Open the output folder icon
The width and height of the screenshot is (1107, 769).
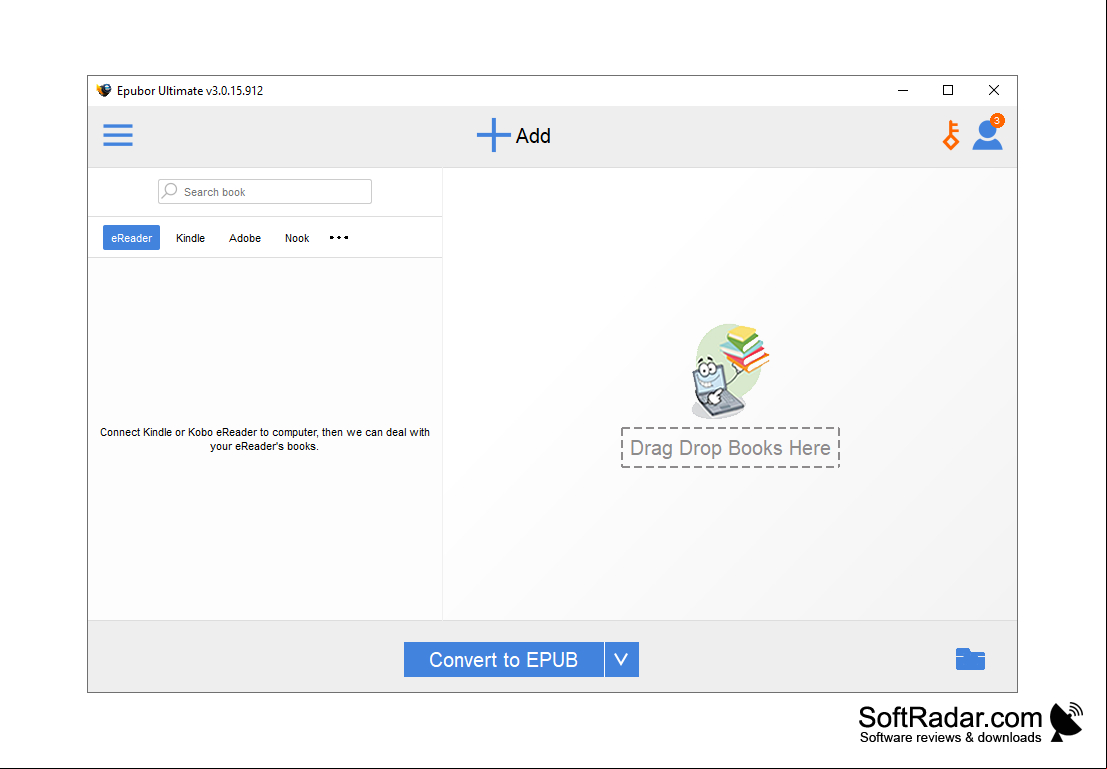coord(970,659)
